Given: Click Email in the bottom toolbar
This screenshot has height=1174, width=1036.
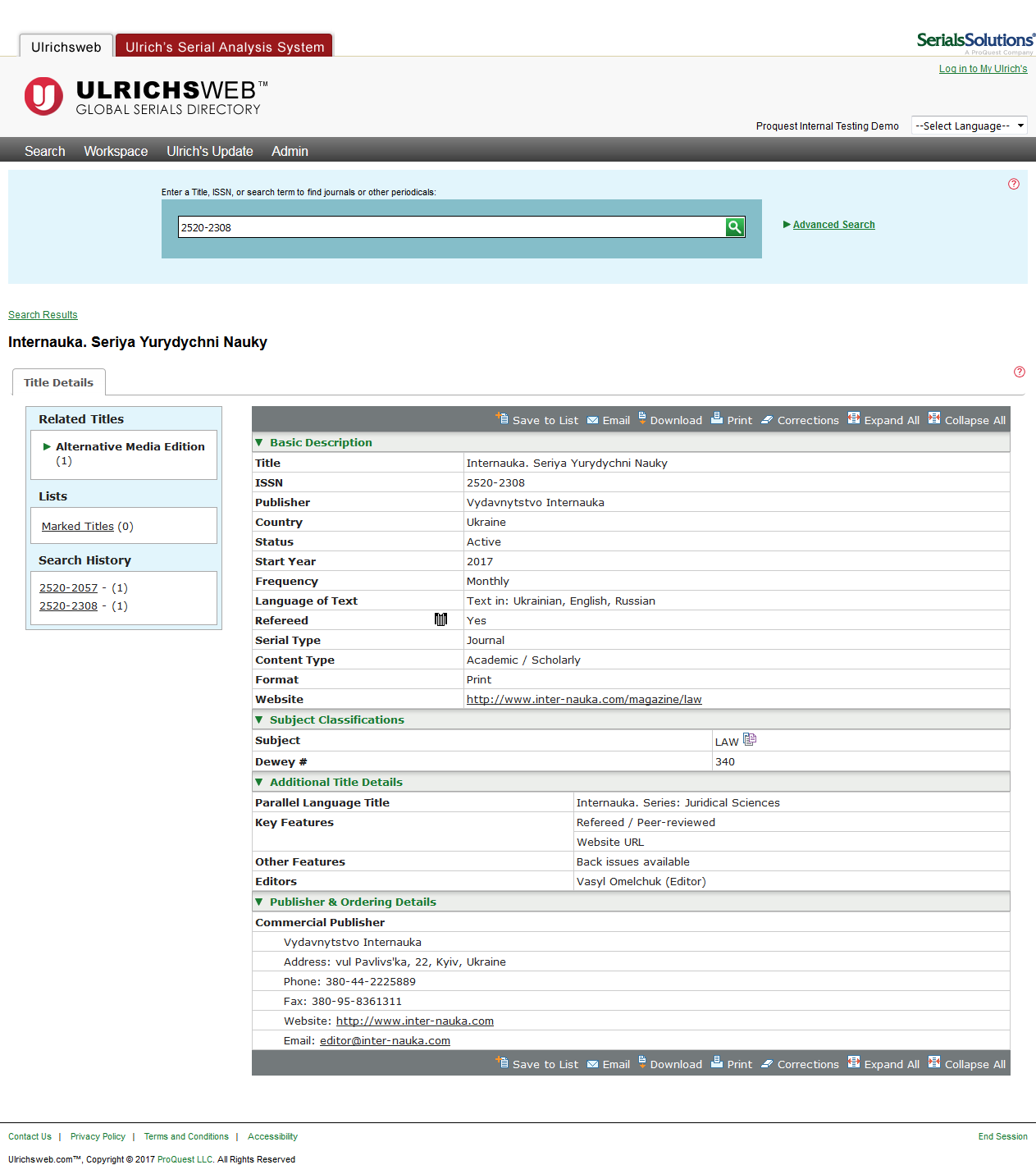Looking at the screenshot, I should pos(609,1064).
